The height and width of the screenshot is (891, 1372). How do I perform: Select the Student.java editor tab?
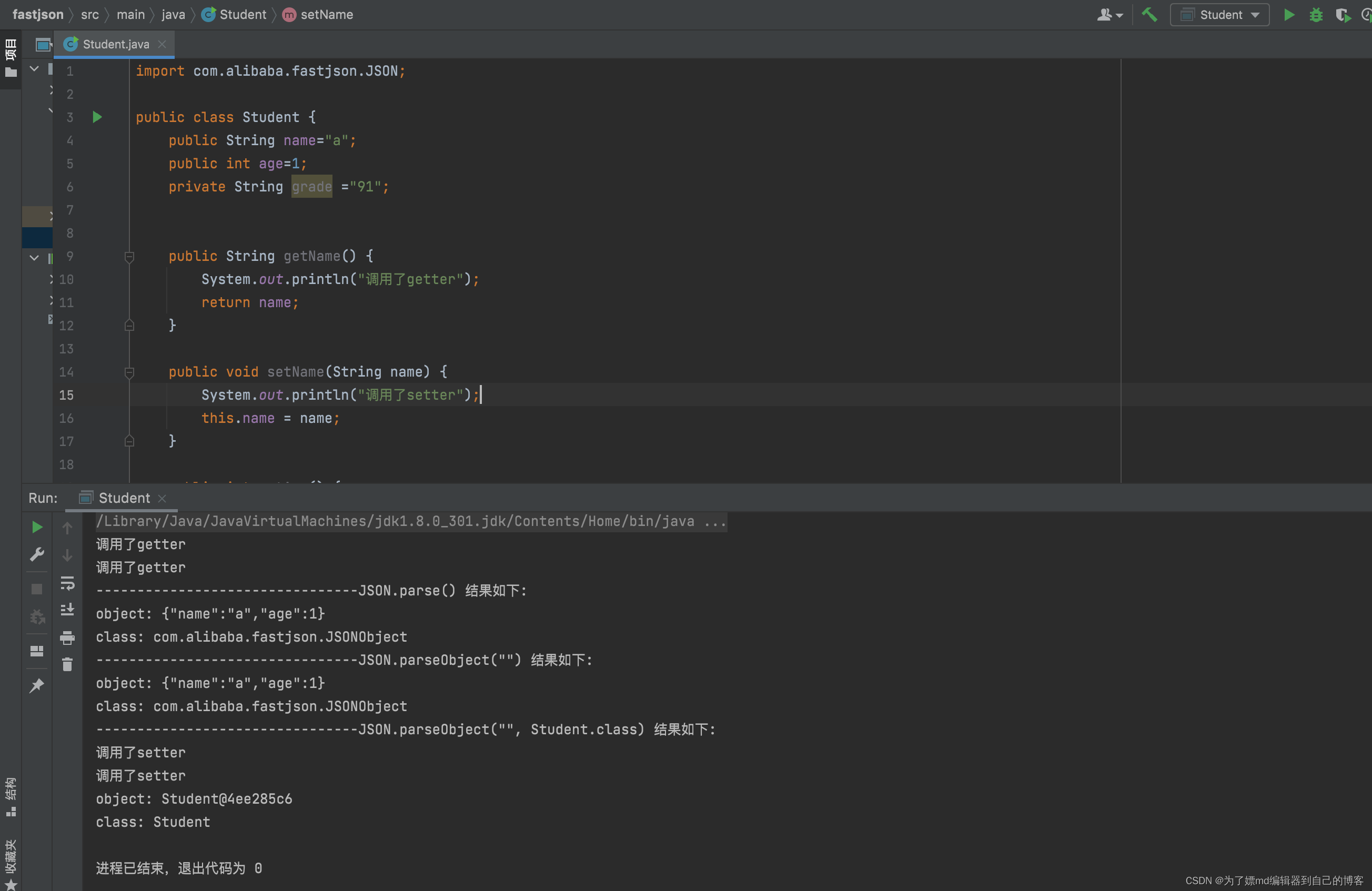(115, 44)
